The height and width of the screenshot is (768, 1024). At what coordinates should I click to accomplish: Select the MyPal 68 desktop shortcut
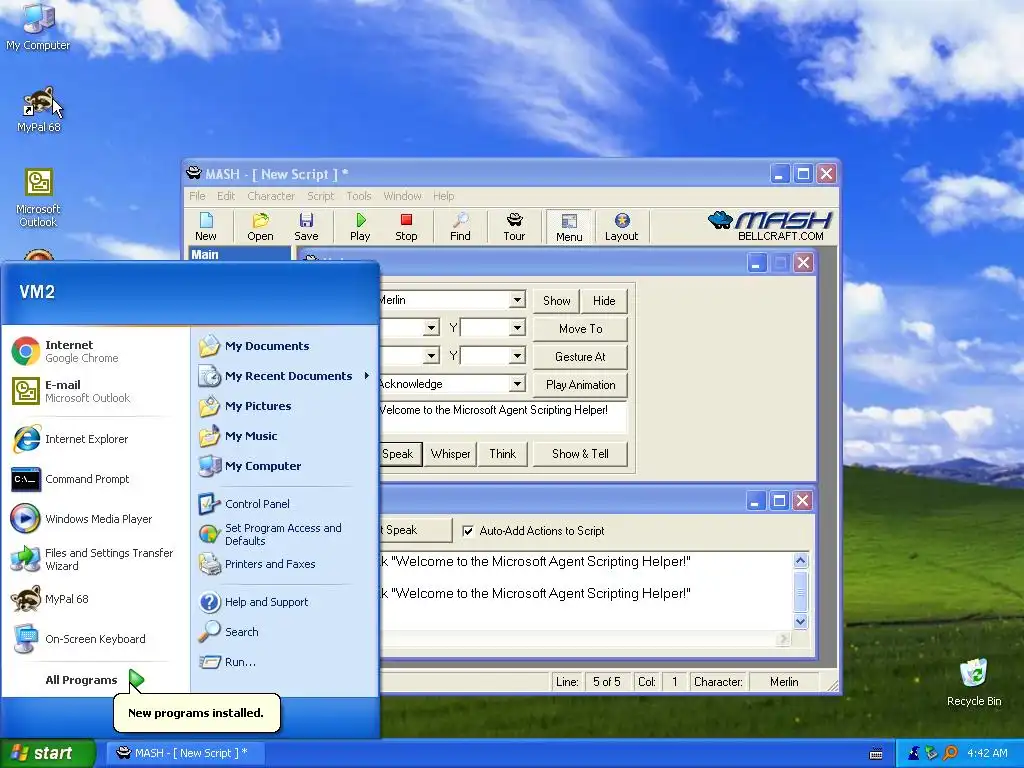(39, 110)
